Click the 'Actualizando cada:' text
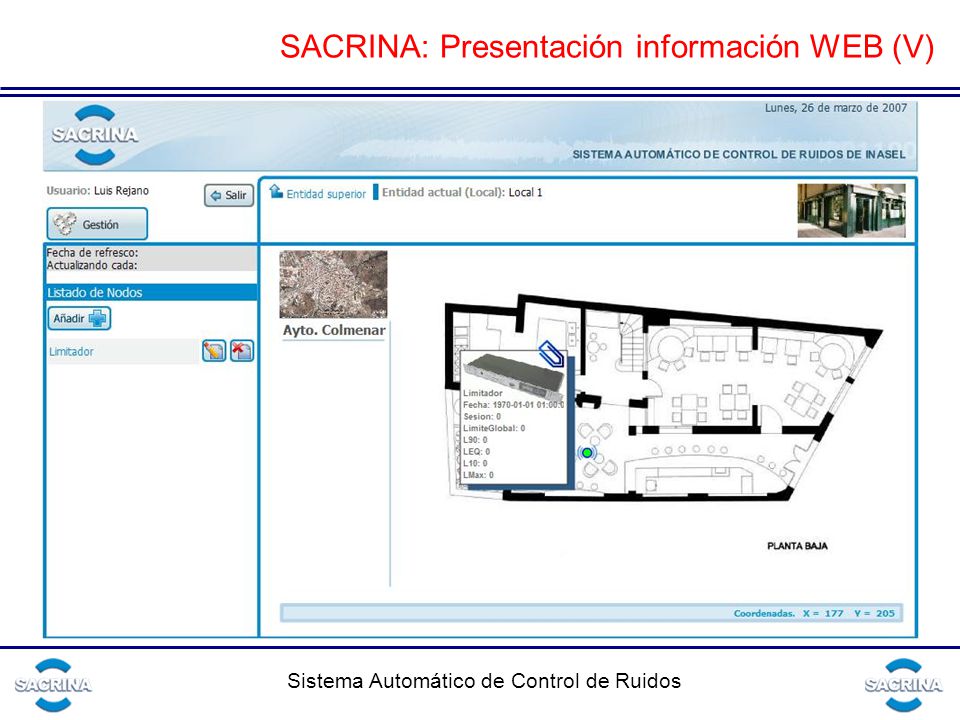Image resolution: width=960 pixels, height=720 pixels. coord(92,265)
